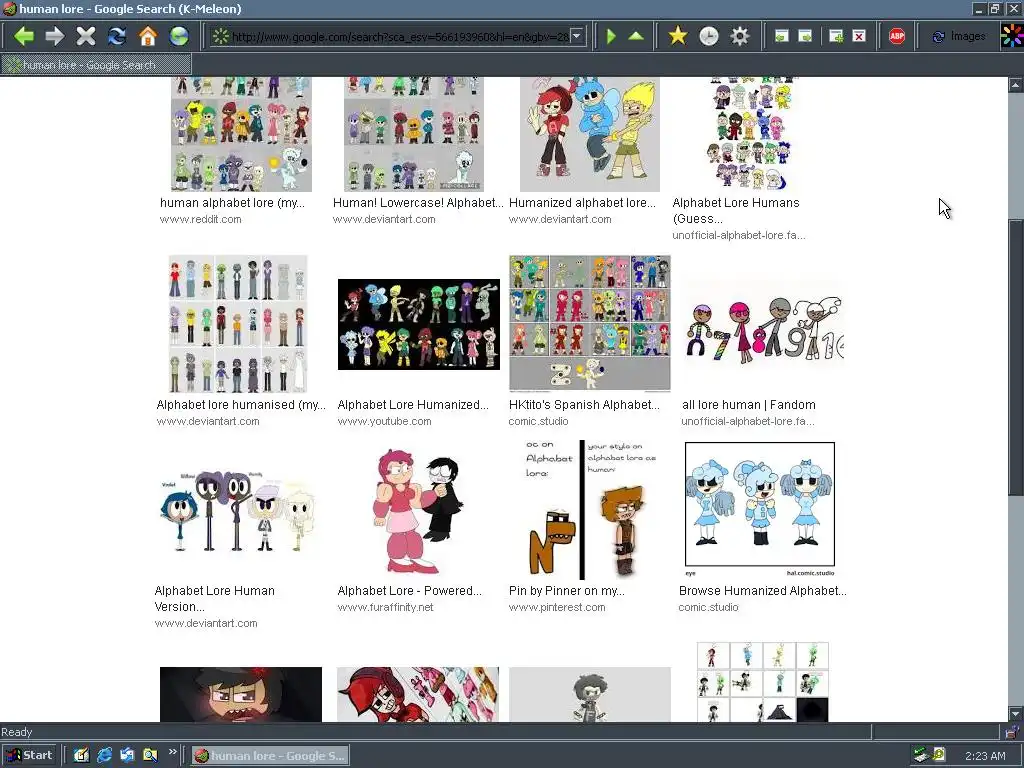The height and width of the screenshot is (768, 1024).
Task: Switch to previous tab via toolbar icon
Action: point(782,36)
